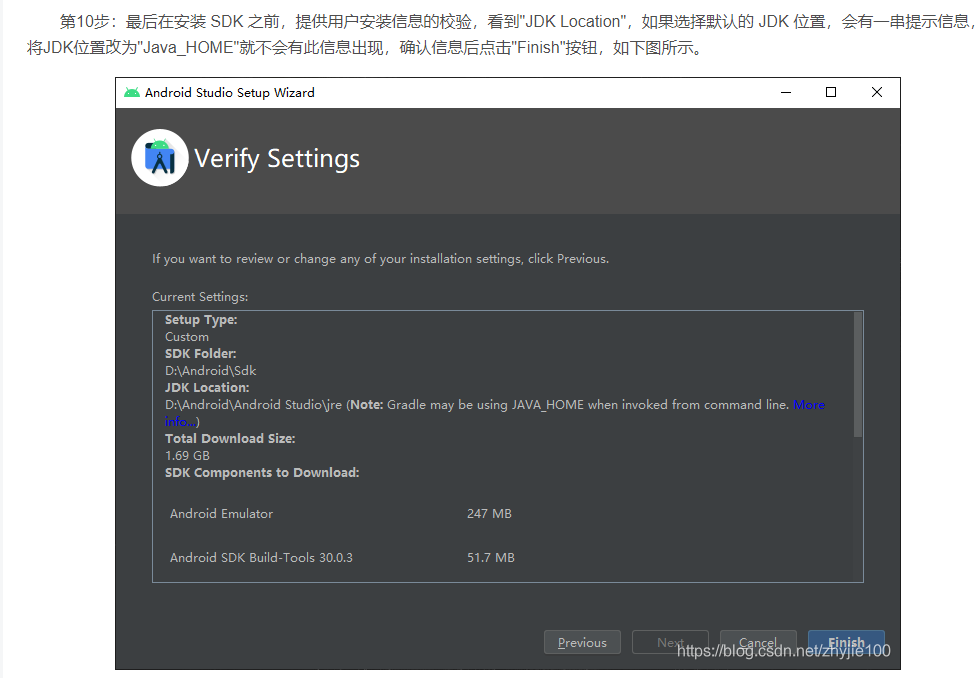Click the Finish button

[x=846, y=642]
